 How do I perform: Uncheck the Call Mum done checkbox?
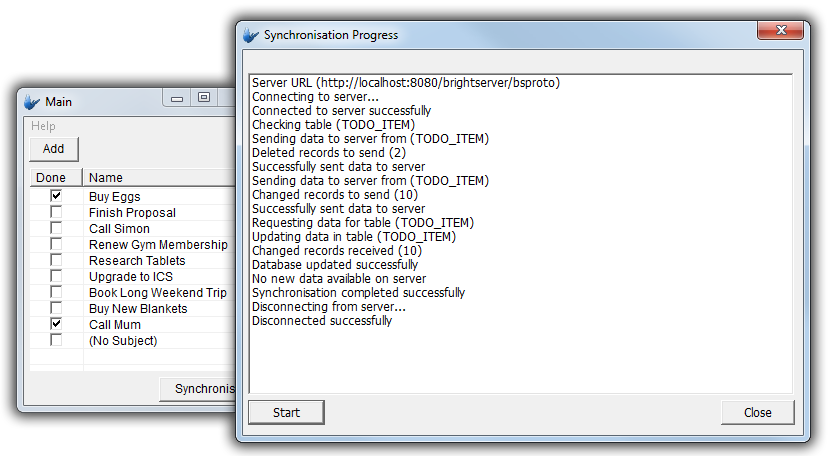click(56, 324)
